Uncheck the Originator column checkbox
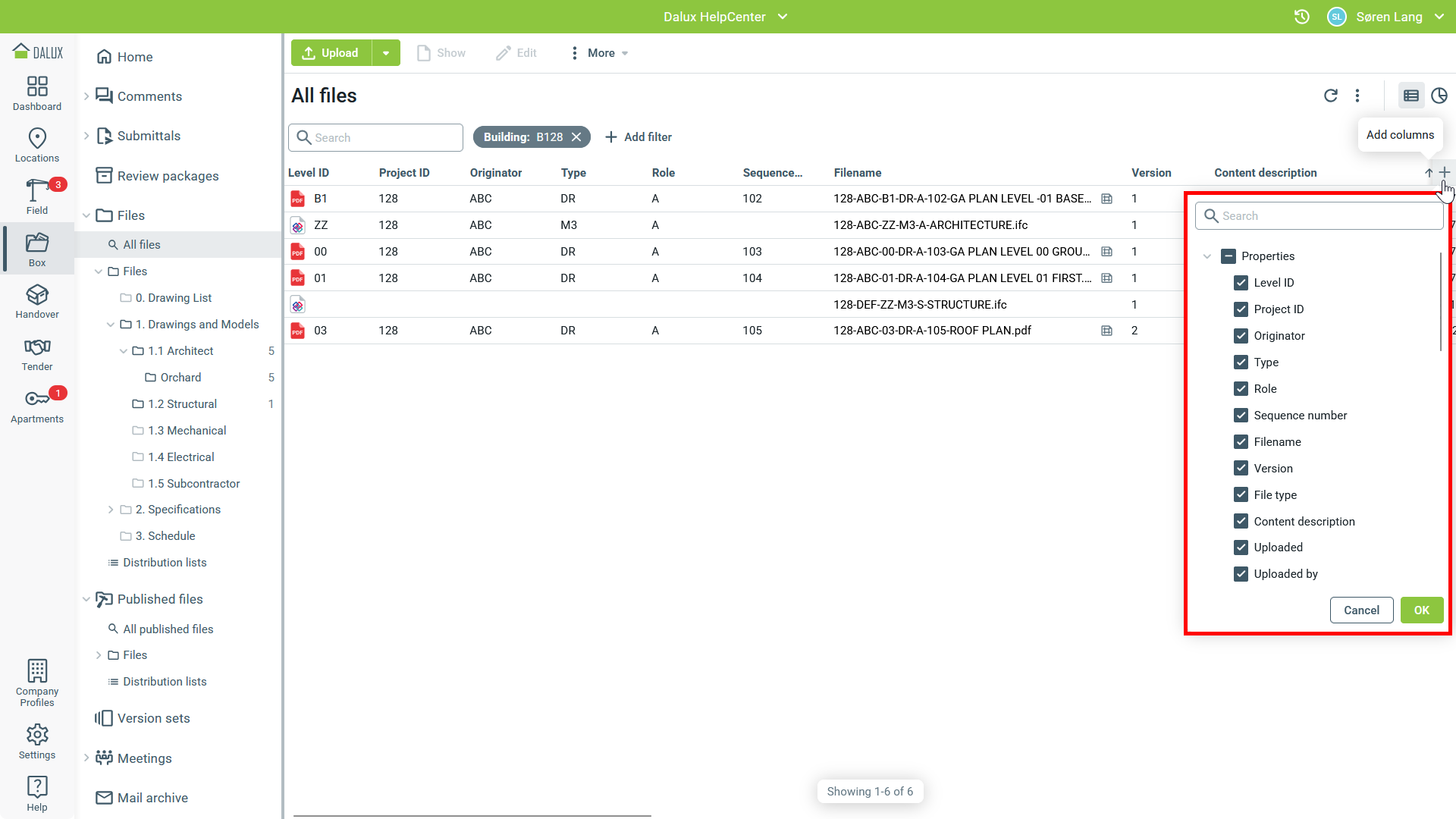1456x819 pixels. click(x=1241, y=336)
